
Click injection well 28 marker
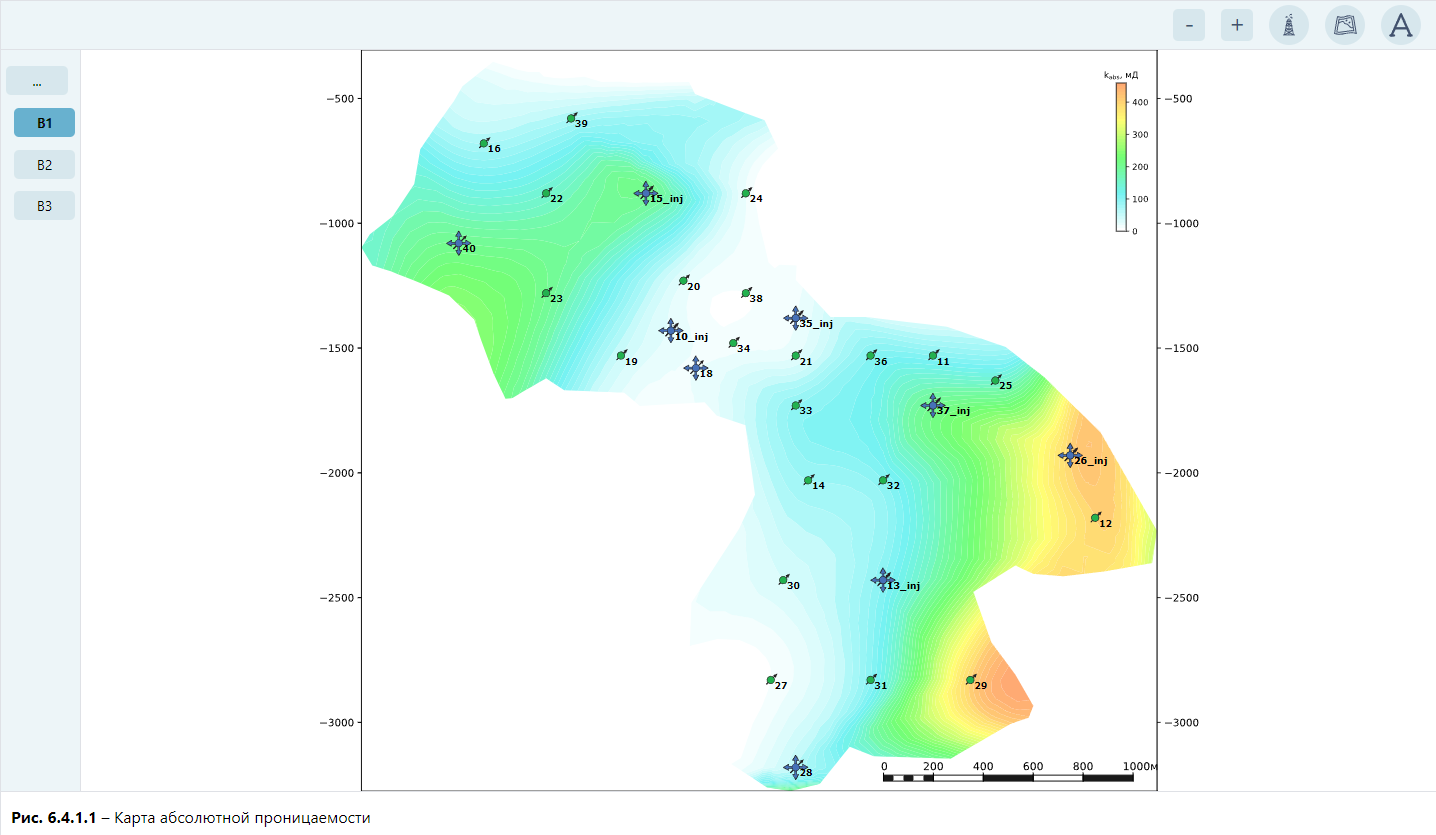click(796, 767)
